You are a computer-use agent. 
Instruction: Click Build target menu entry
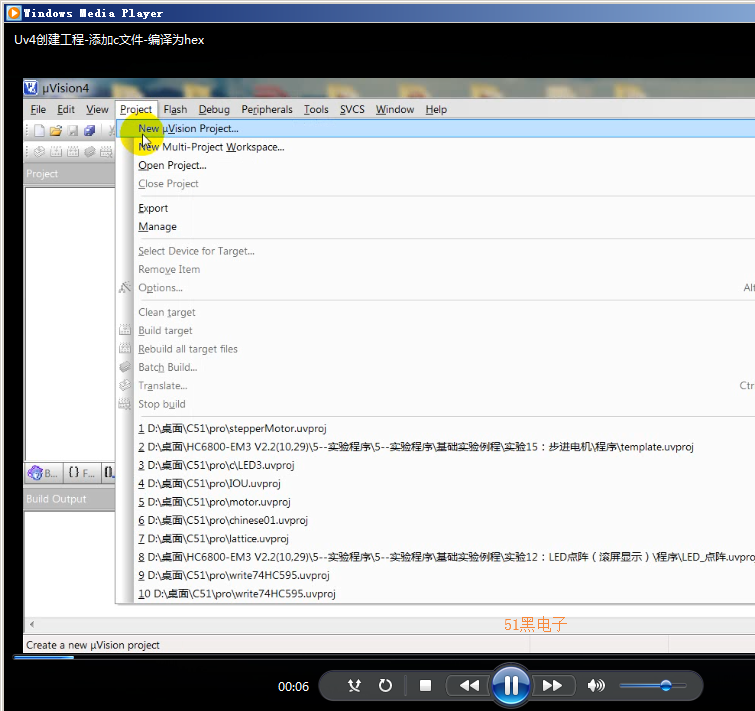[x=436, y=330]
